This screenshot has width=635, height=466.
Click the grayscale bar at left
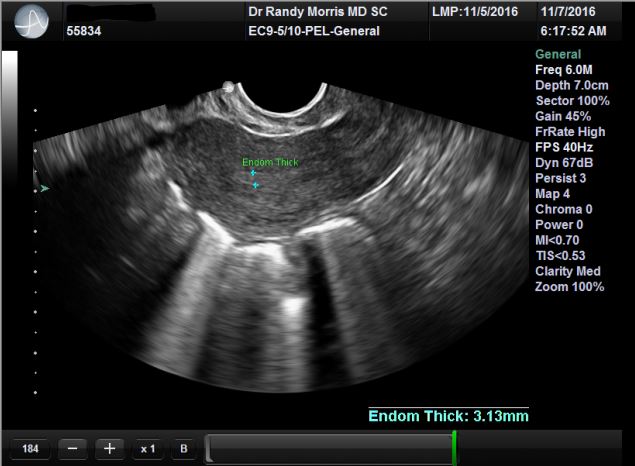pos(9,117)
